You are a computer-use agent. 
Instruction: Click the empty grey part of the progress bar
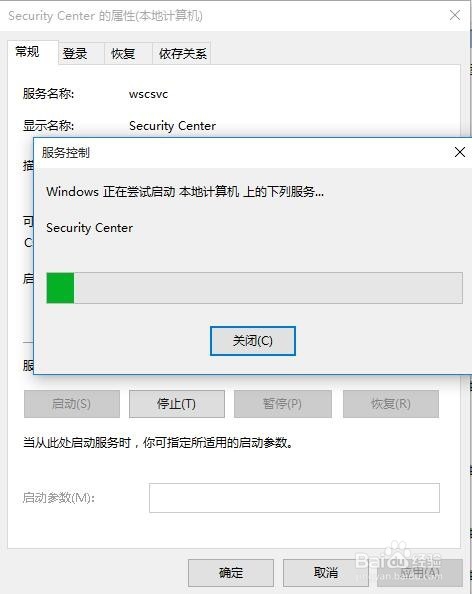click(x=268, y=288)
